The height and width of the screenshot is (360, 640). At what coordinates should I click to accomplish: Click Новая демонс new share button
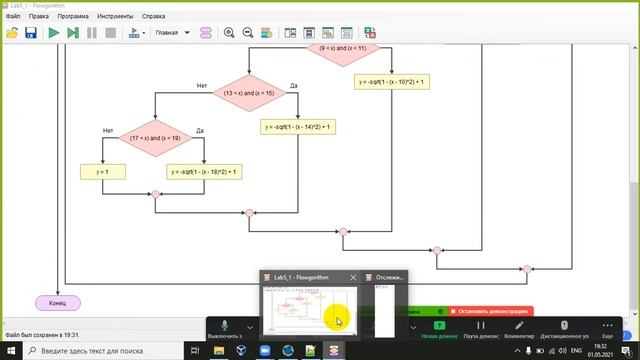pyautogui.click(x=440, y=329)
